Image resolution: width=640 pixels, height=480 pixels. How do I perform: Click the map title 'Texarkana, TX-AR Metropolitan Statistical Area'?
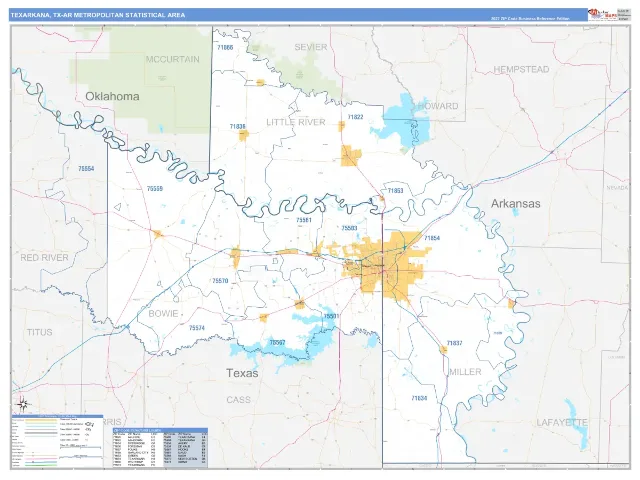pyautogui.click(x=98, y=15)
